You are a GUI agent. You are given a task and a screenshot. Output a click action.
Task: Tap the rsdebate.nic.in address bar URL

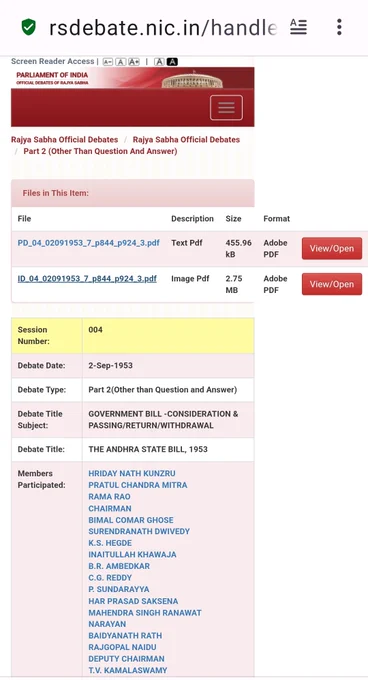tap(163, 28)
